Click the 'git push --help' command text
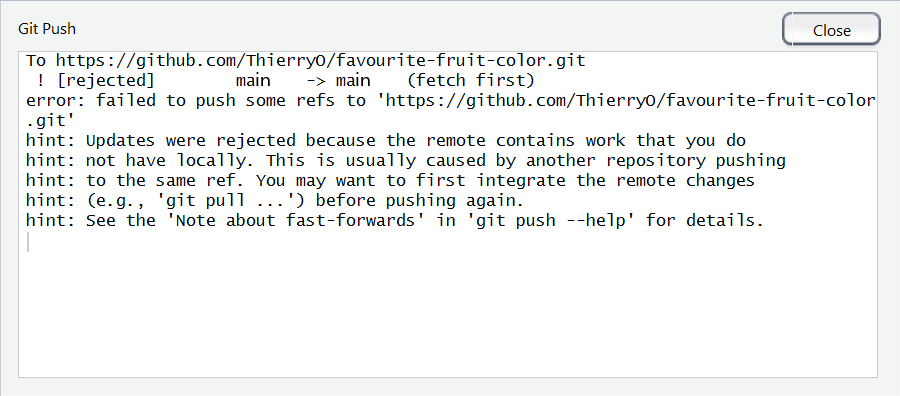 [556, 221]
